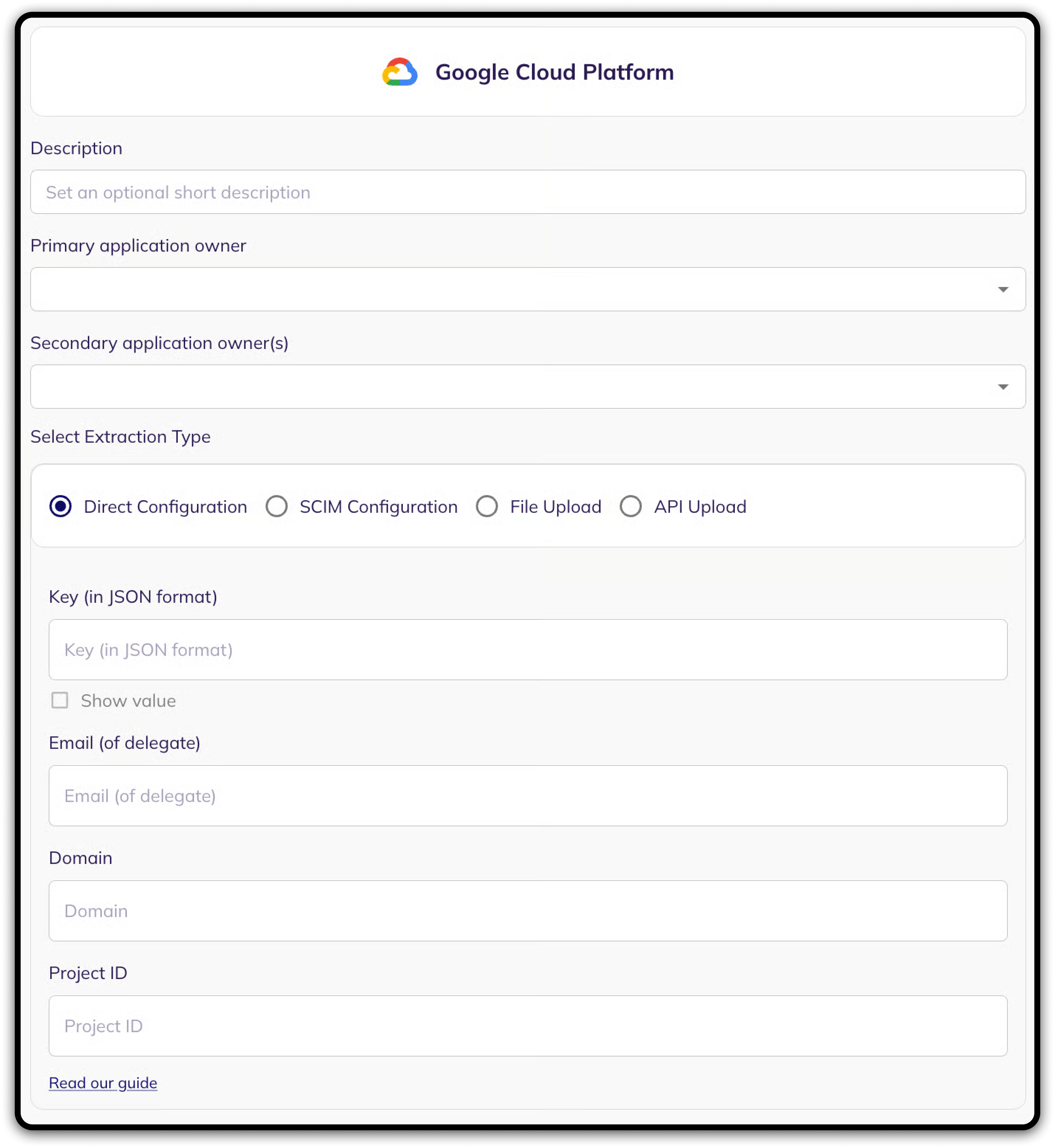Screen dimensions: 1055x1148
Task: Select Direct Configuration radio button
Action: coord(60,506)
